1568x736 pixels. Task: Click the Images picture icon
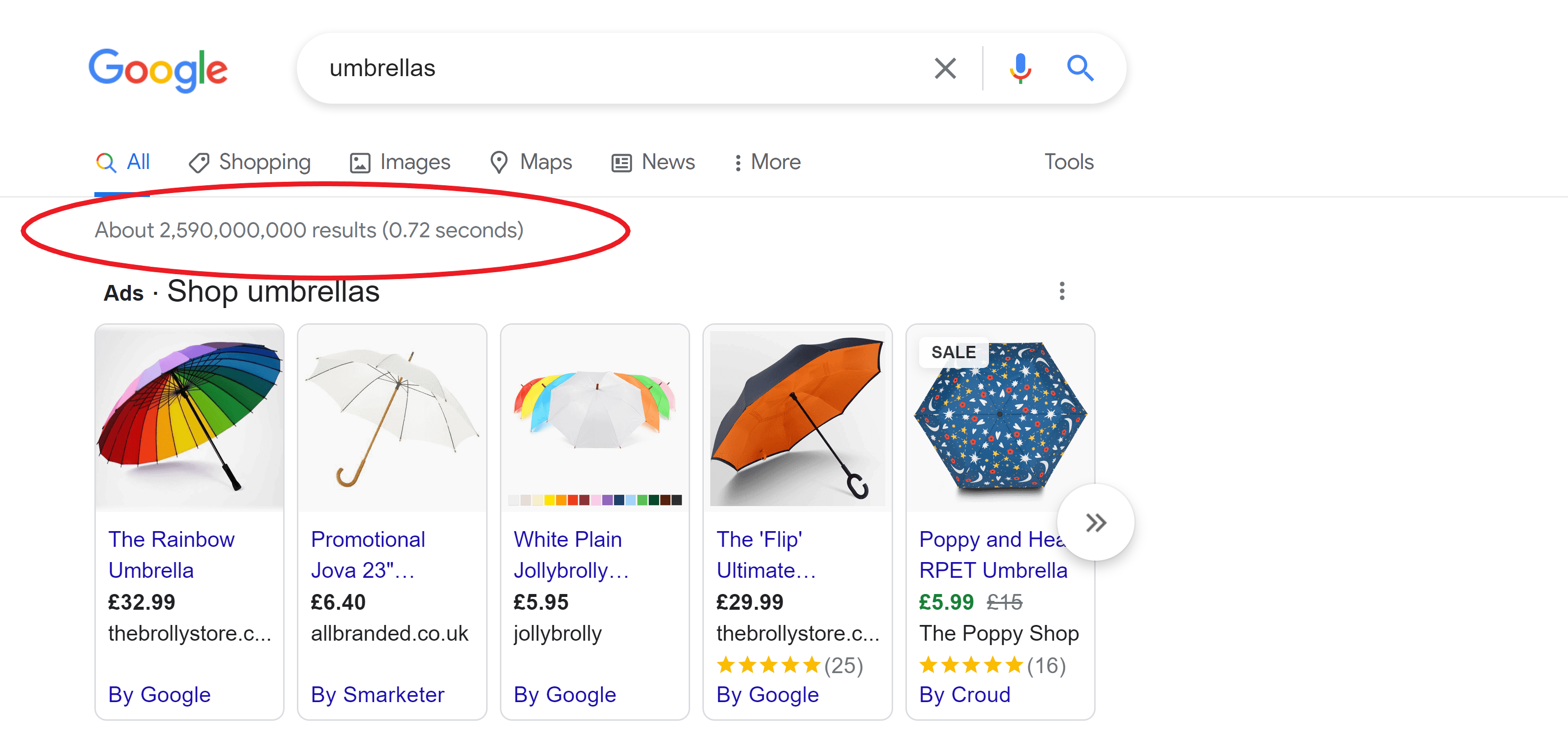pos(360,163)
